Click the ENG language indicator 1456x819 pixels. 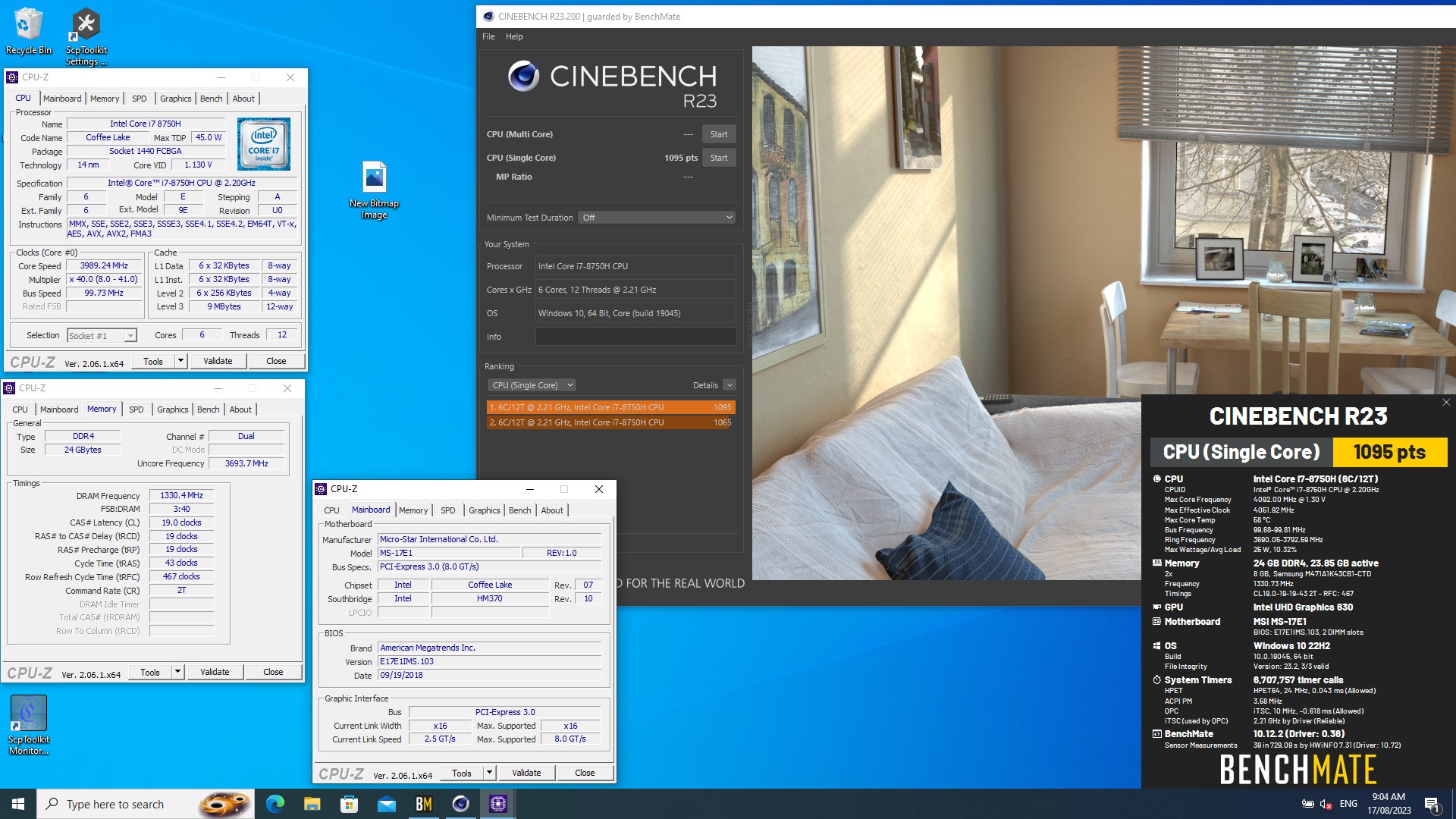pyautogui.click(x=1348, y=804)
